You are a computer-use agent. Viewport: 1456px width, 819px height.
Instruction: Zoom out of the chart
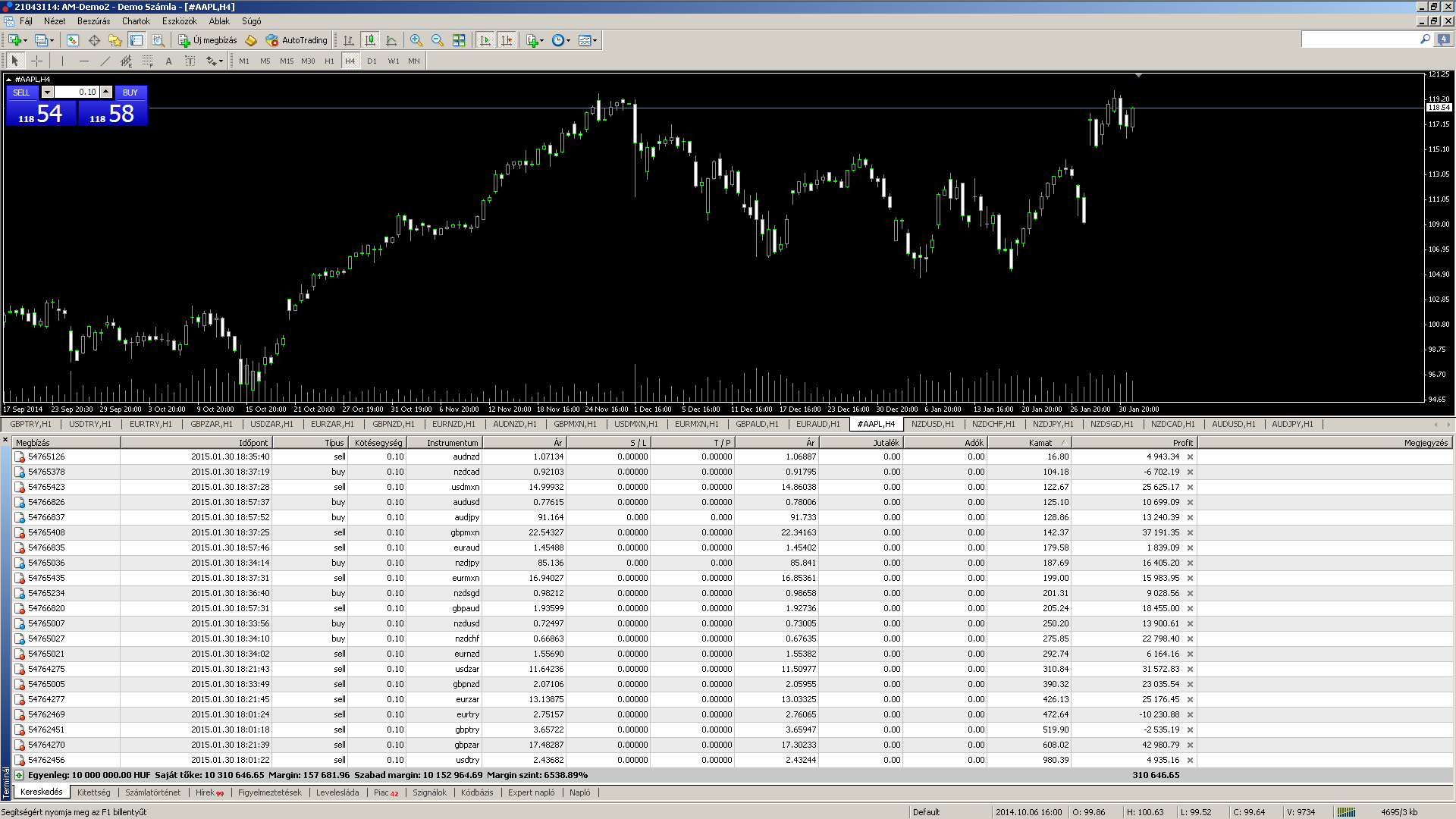tap(438, 40)
